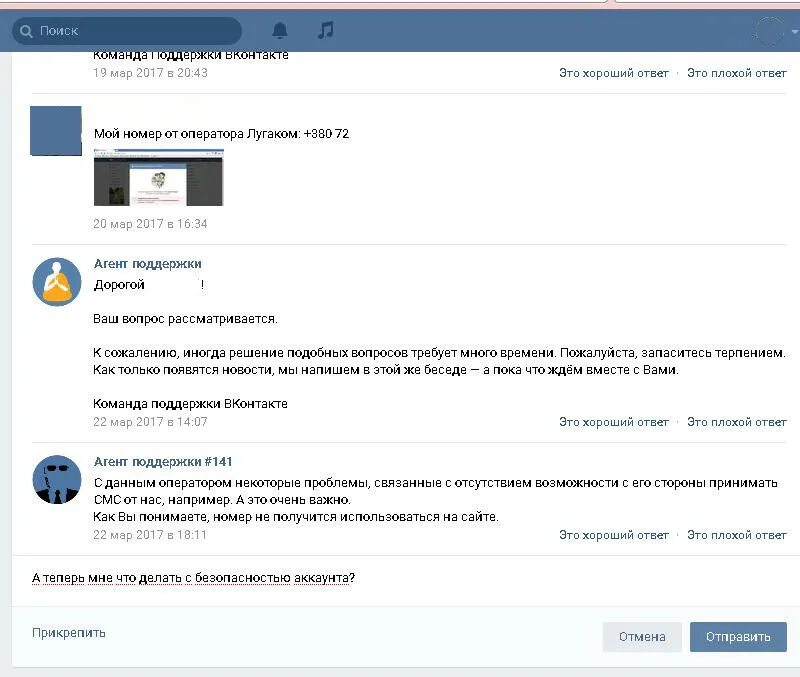The width and height of the screenshot is (800, 677).
Task: Click Прикрепить to attach a file
Action: pyautogui.click(x=69, y=633)
